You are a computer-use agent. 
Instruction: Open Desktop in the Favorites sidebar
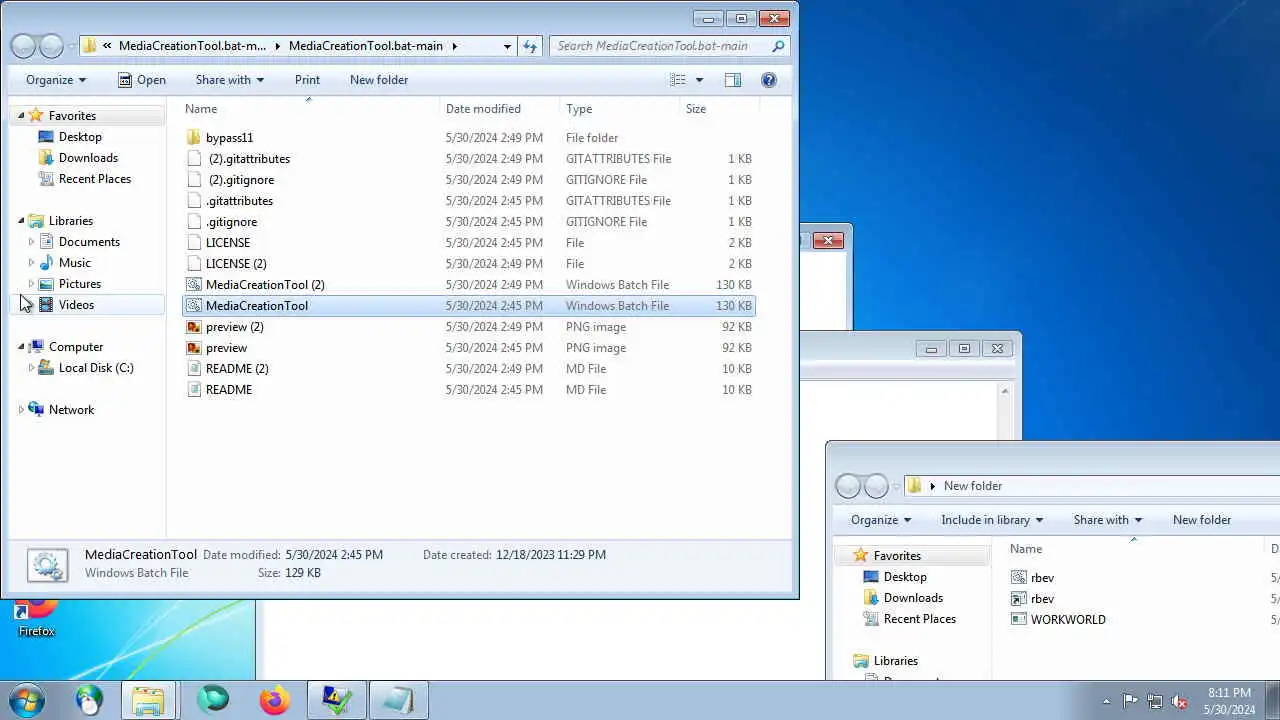pyautogui.click(x=80, y=137)
